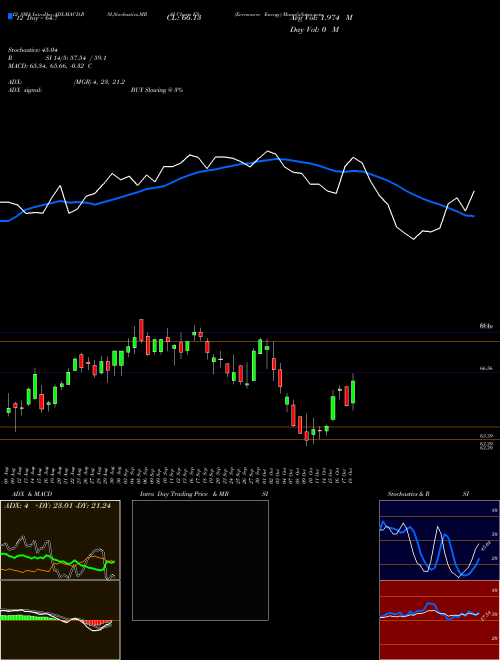Click the 'ADX signal:' label
This screenshot has height=660, width=500.
25,90
